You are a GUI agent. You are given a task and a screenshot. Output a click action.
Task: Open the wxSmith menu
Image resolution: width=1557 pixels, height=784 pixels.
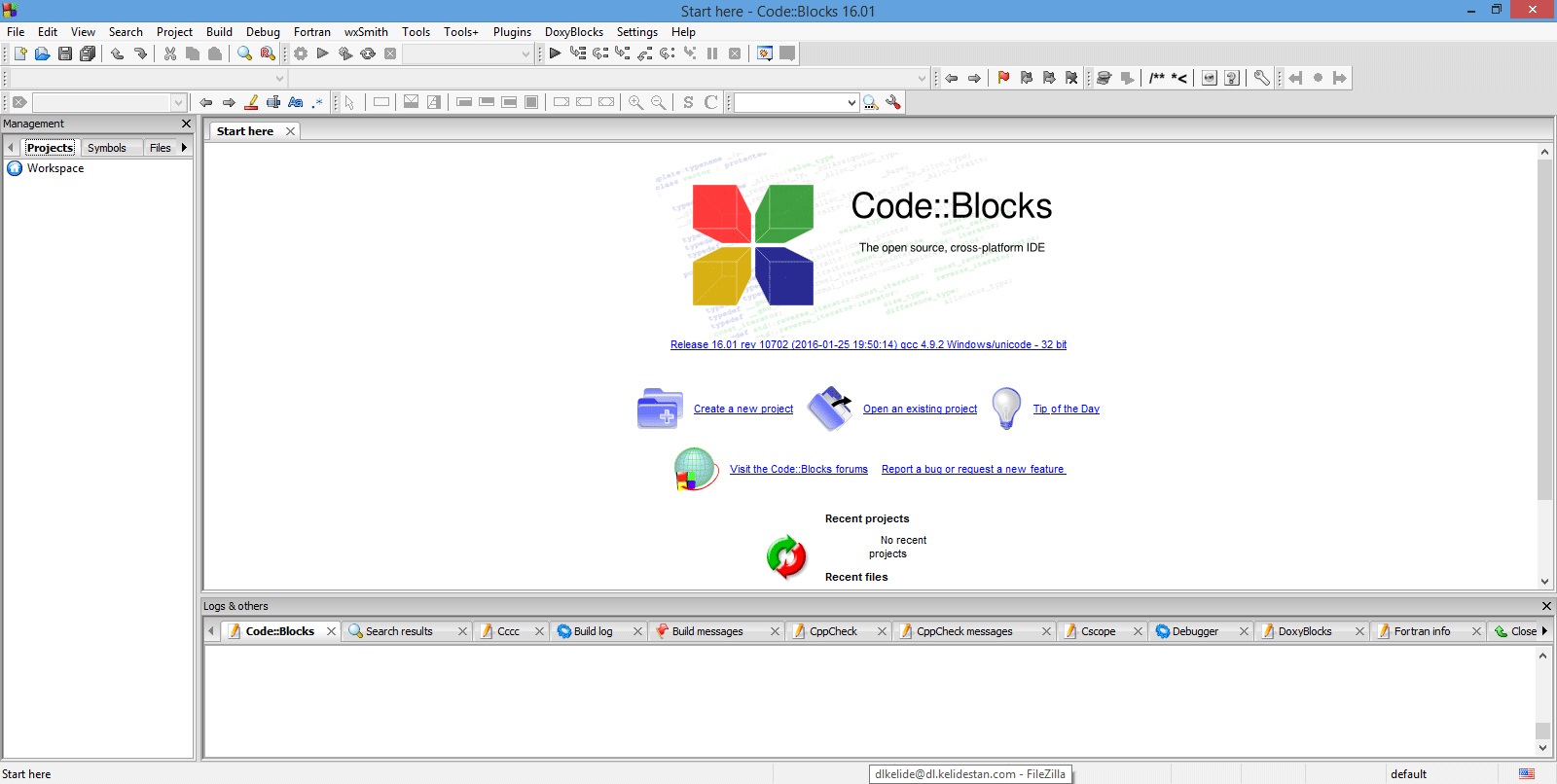366,32
